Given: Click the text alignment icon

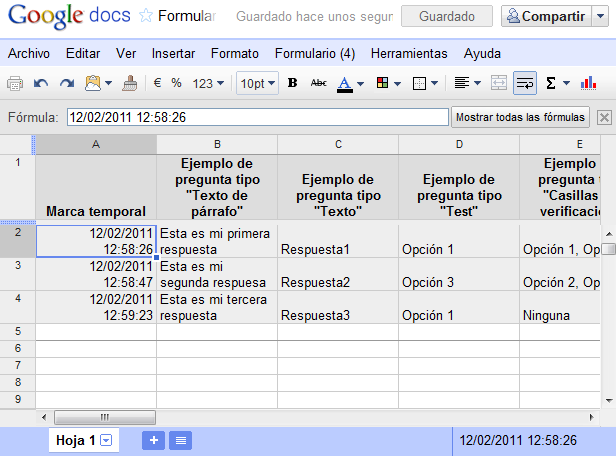Looking at the screenshot, I should 462,83.
